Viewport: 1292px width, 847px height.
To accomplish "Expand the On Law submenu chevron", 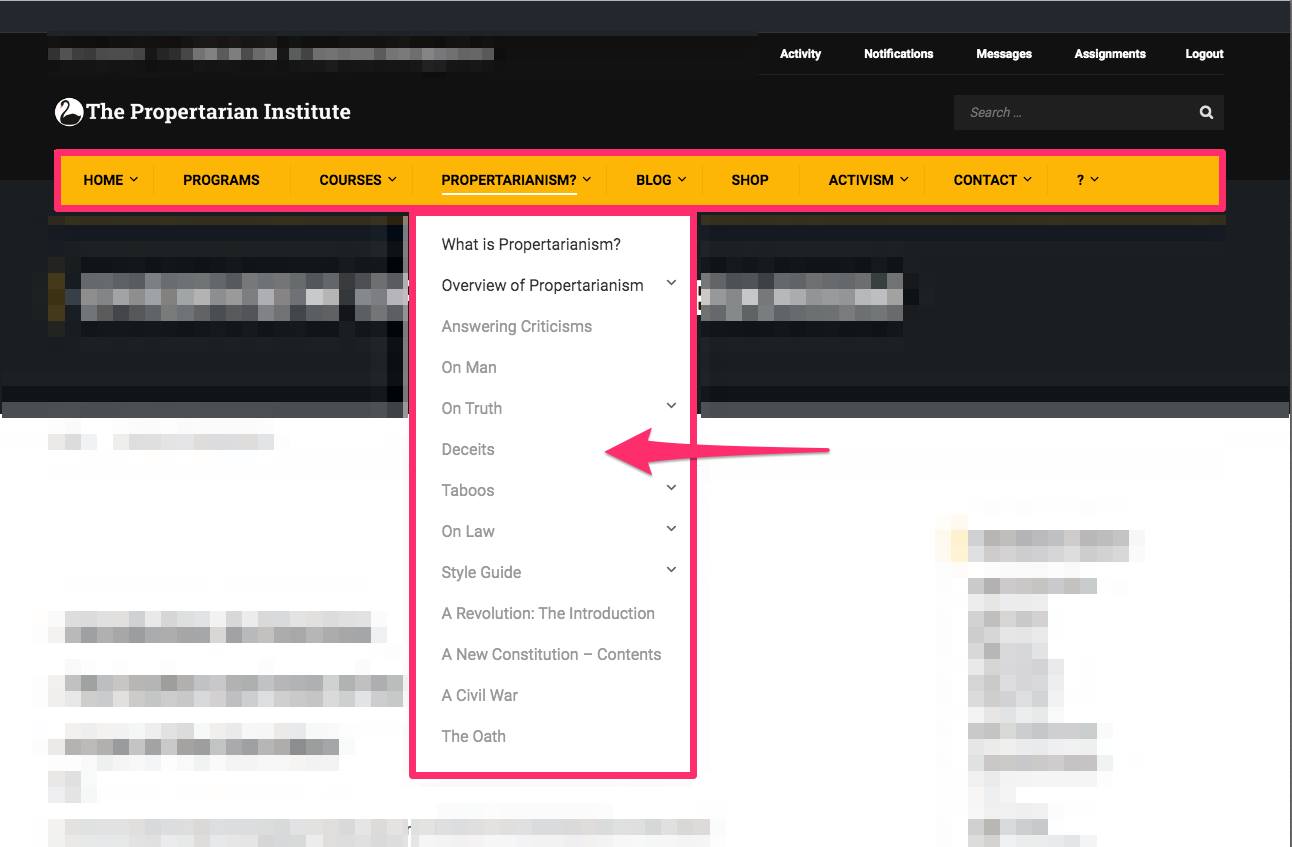I will (x=671, y=529).
